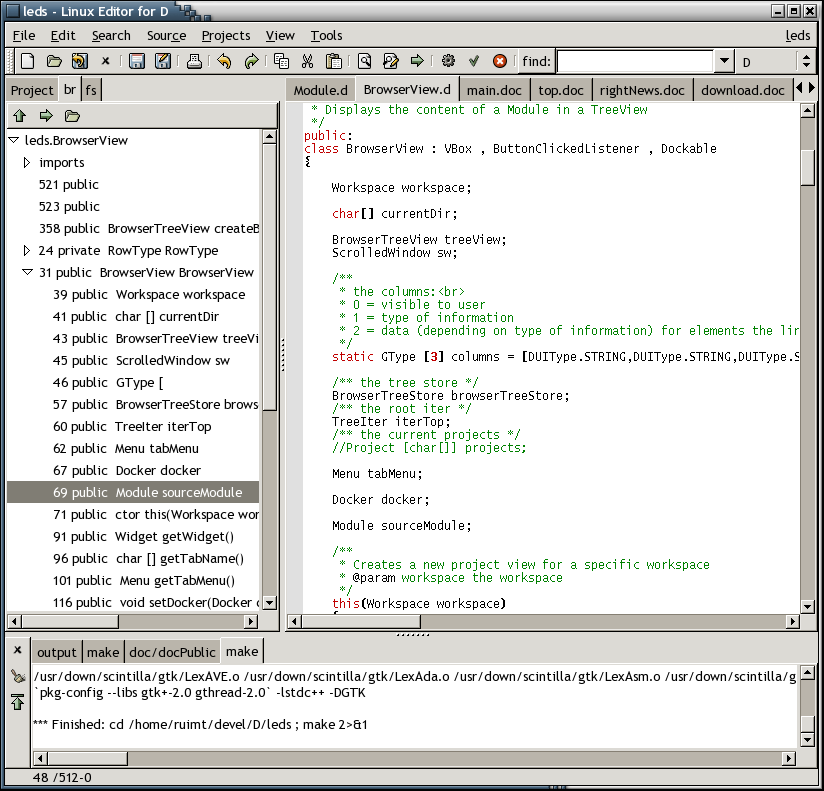The image size is (824, 791).
Task: Click the Find magnifier-on-page icon
Action: (365, 61)
